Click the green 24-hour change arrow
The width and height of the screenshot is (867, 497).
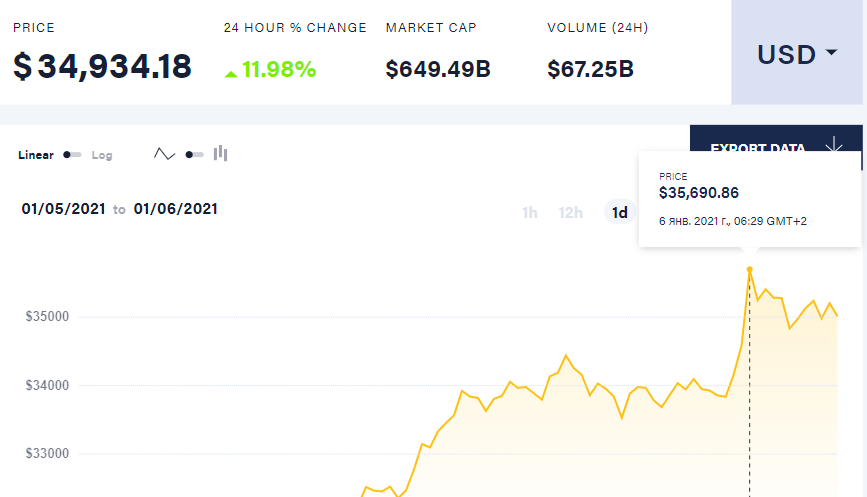(x=231, y=72)
